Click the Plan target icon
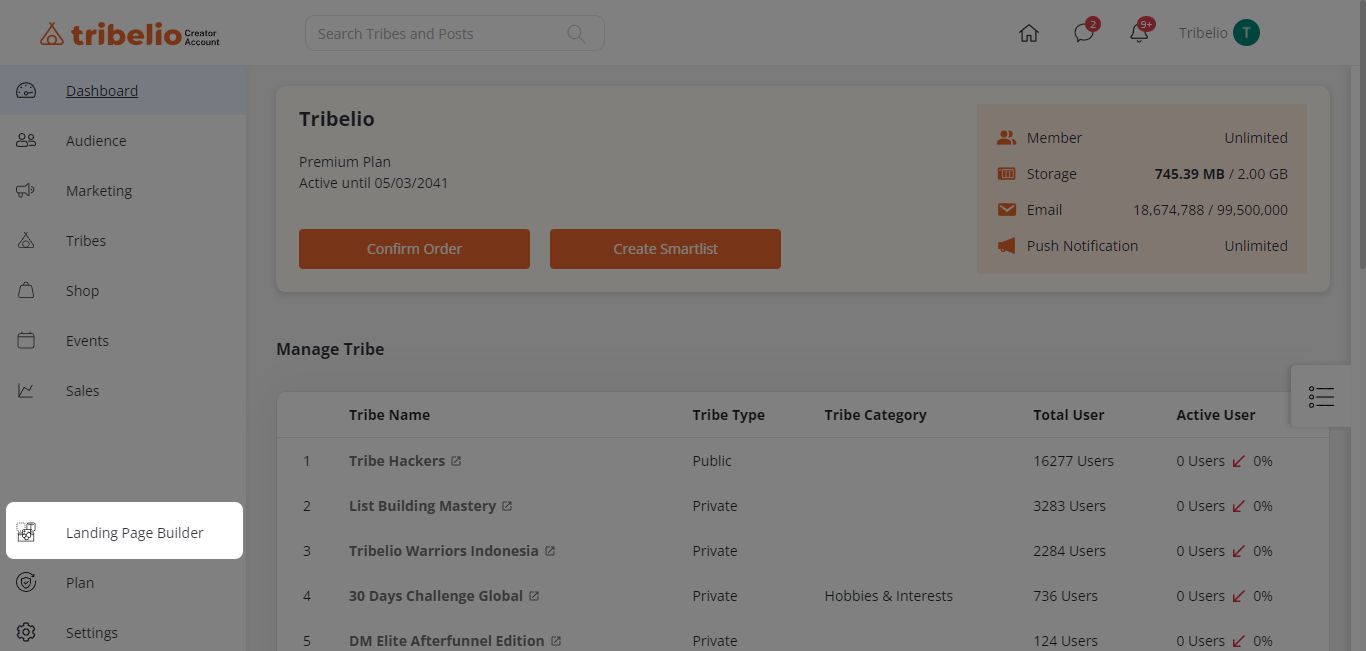Viewport: 1366px width, 651px height. point(26,583)
